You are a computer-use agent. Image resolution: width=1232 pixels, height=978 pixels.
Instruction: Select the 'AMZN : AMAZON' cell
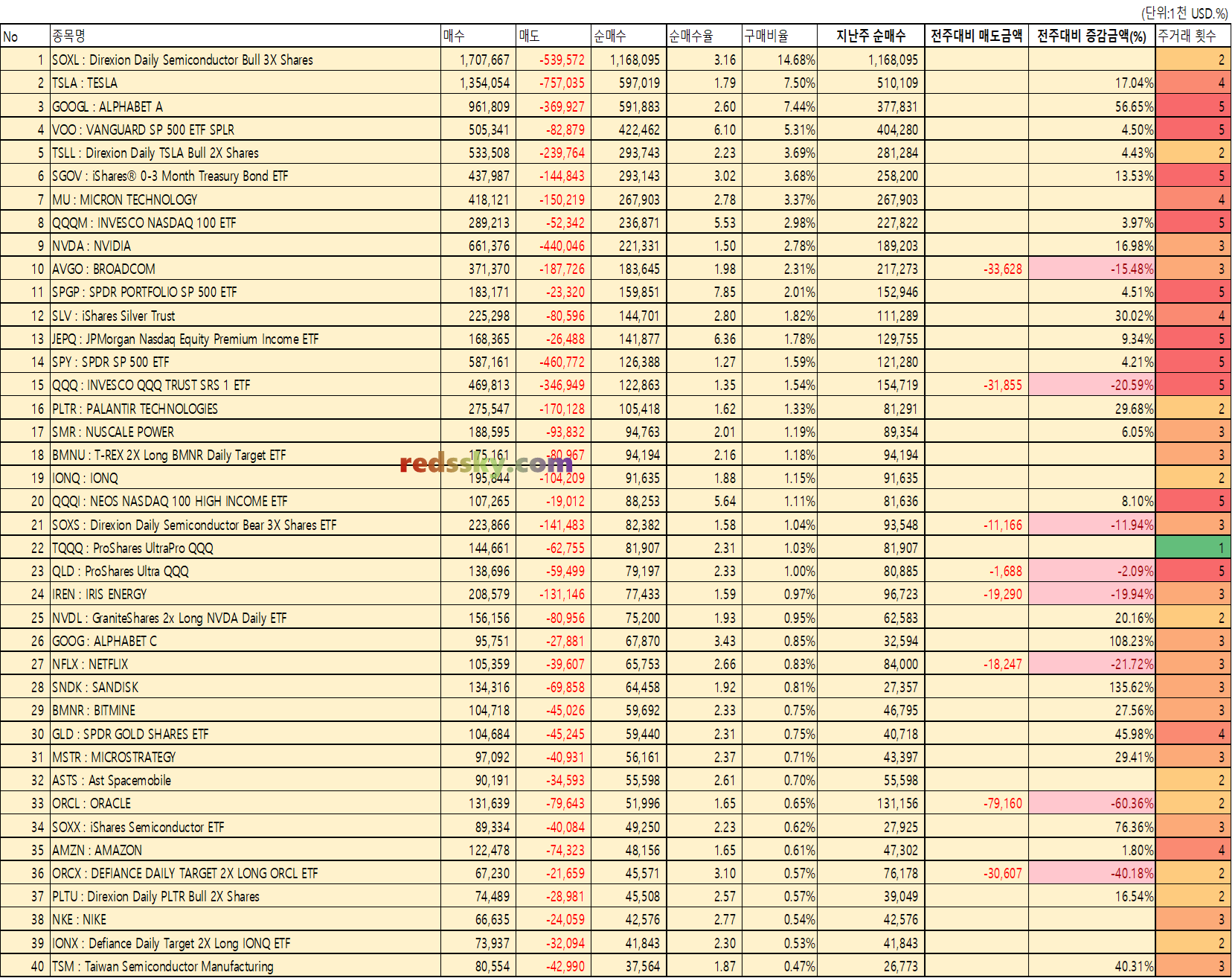246,850
